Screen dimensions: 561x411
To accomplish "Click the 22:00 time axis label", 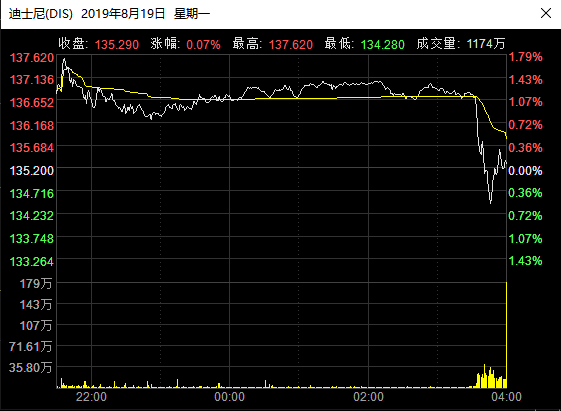I will pyautogui.click(x=91, y=397).
